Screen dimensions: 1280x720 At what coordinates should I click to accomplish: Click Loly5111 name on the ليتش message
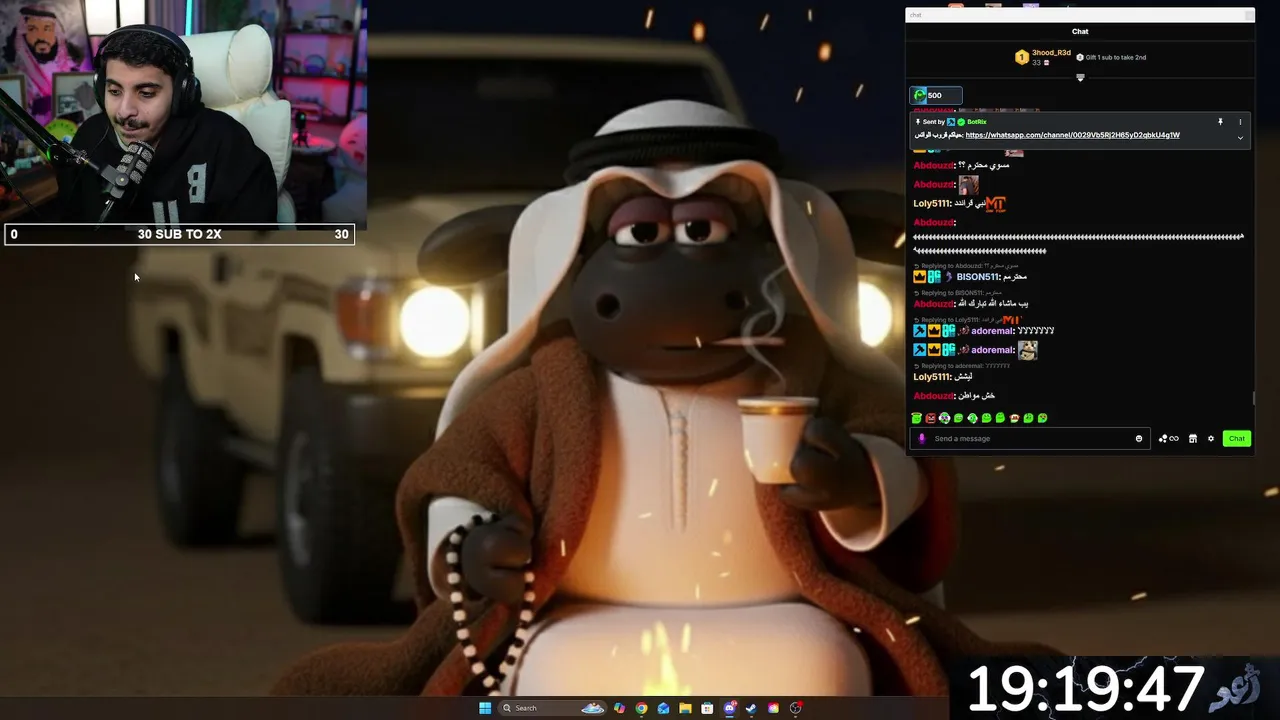(x=932, y=377)
